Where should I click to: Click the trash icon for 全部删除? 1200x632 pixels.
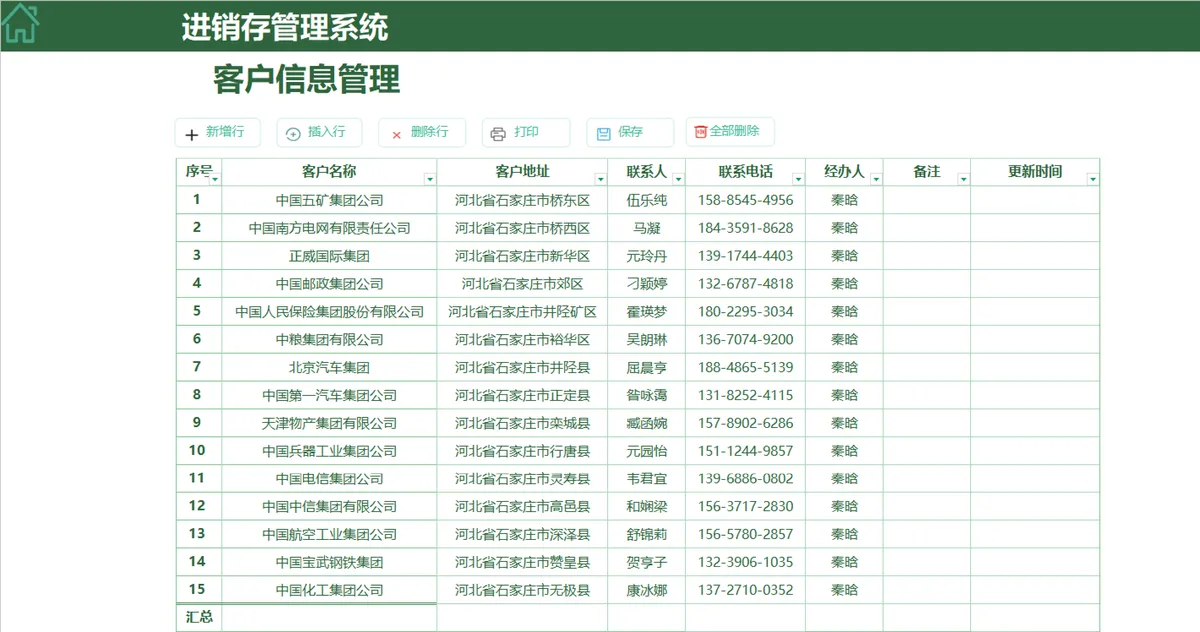point(701,131)
